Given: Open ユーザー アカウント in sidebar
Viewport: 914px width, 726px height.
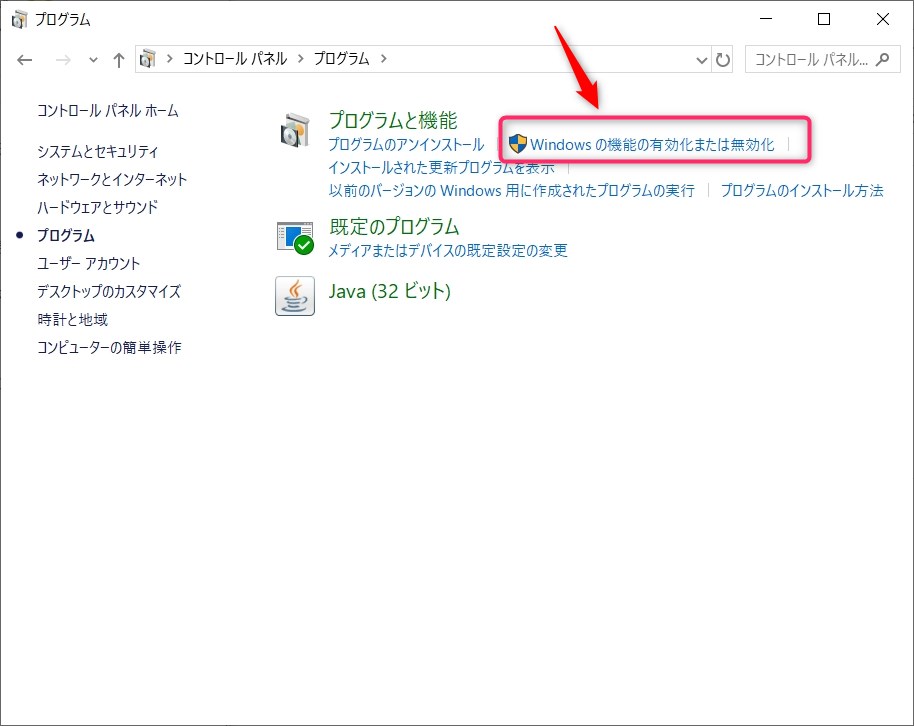Looking at the screenshot, I should pos(89,264).
